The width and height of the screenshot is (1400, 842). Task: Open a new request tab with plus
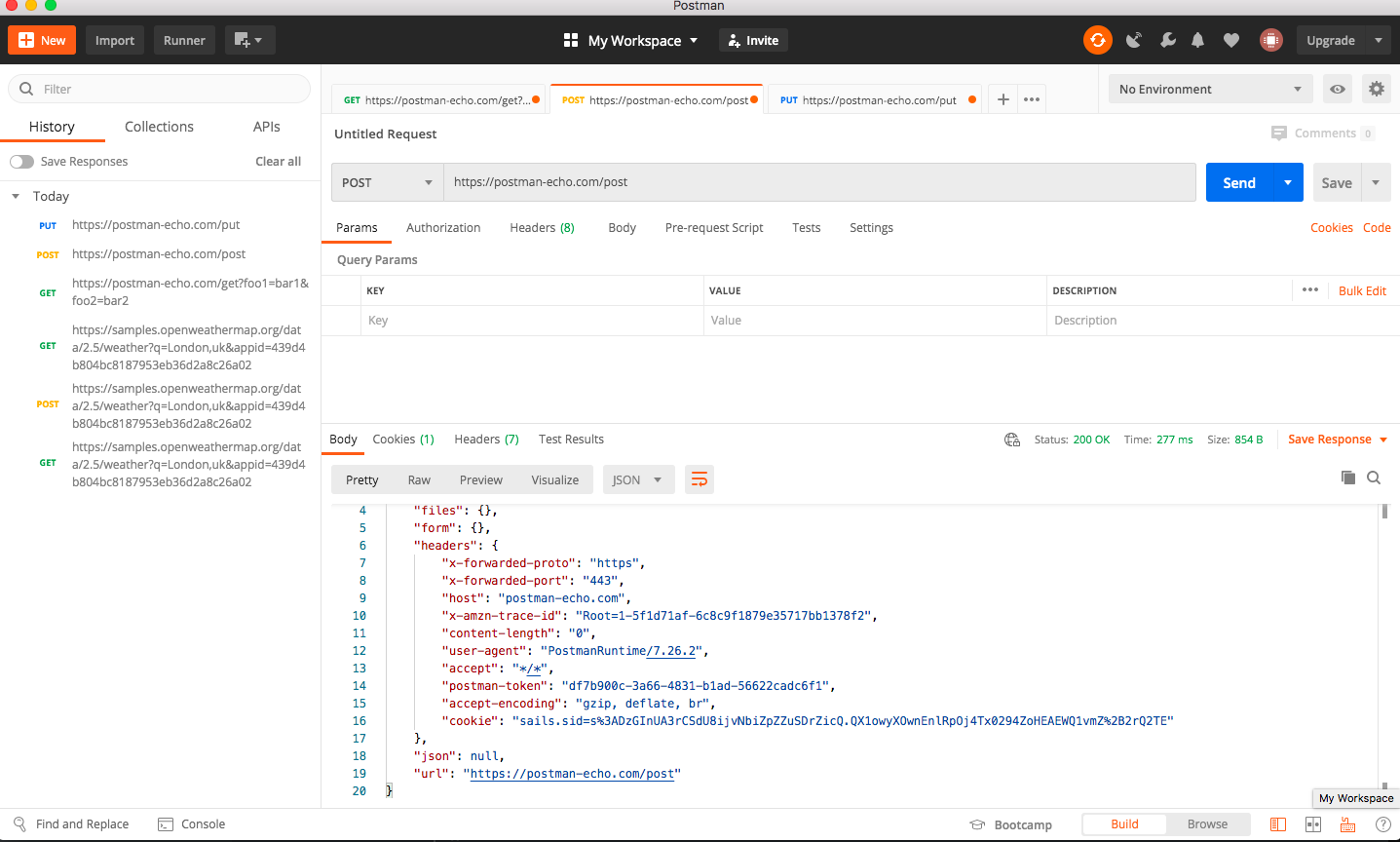click(1003, 99)
